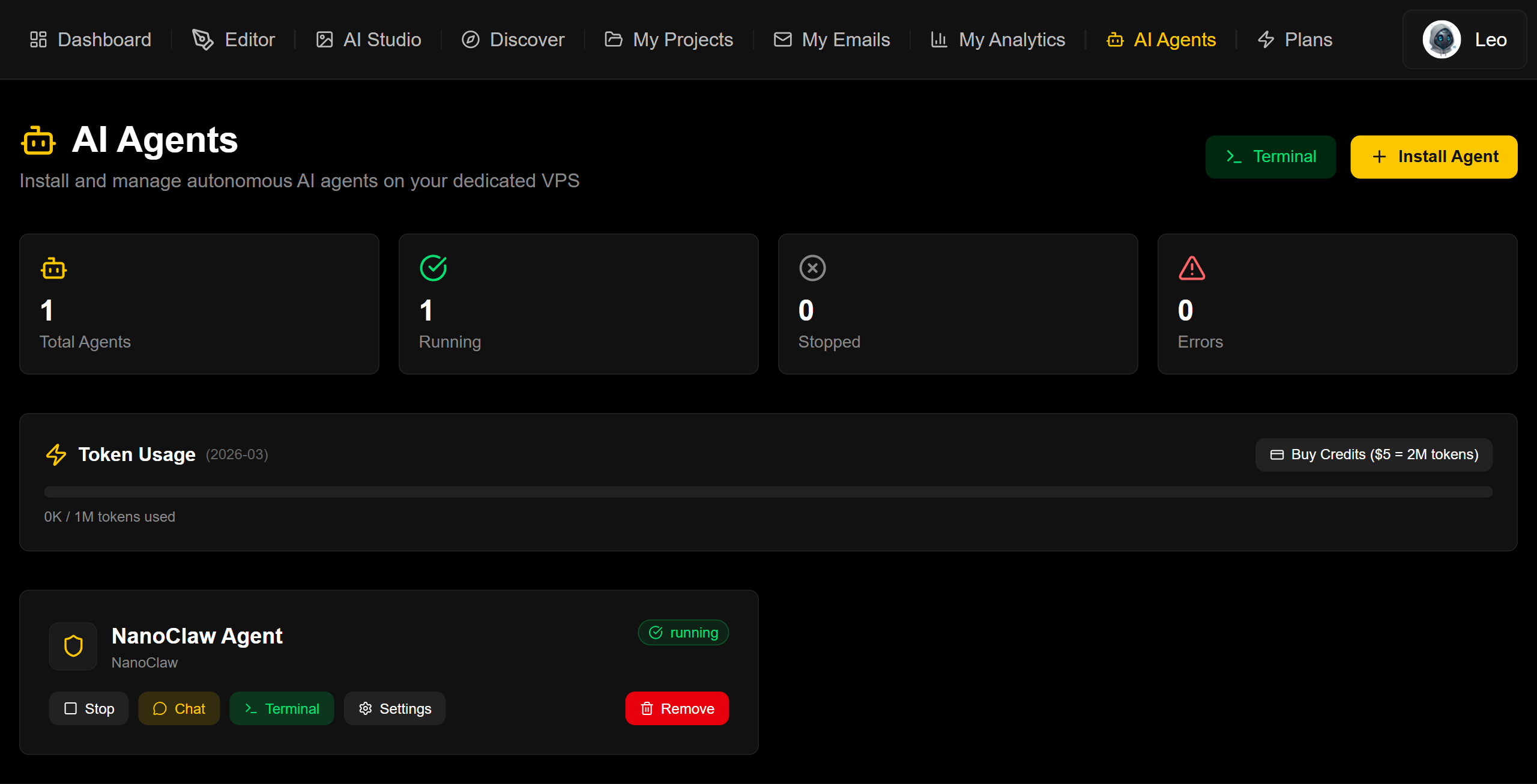The image size is (1537, 784).
Task: Open Chat with NanoClaw Agent
Action: (178, 708)
